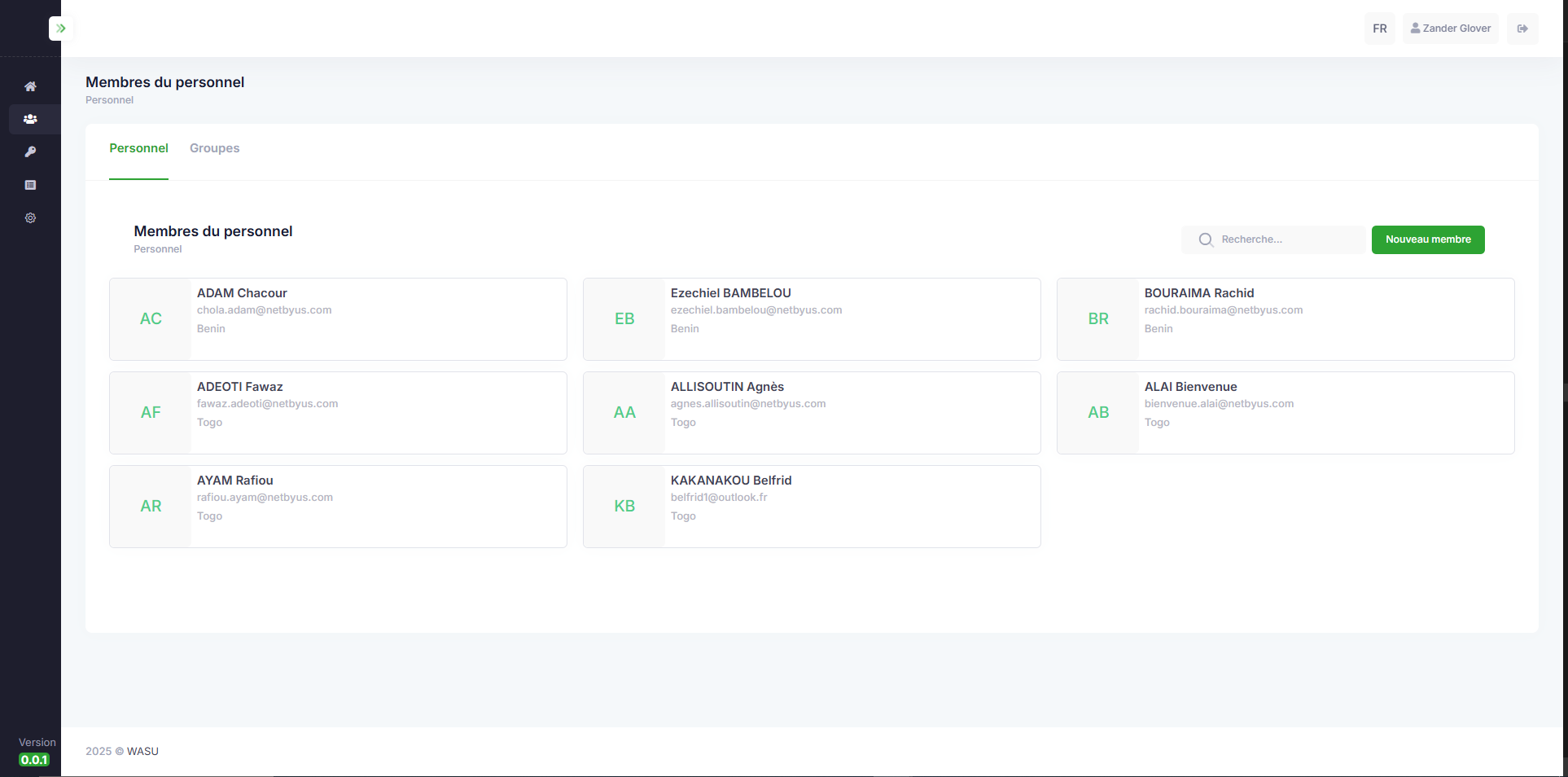The height and width of the screenshot is (777, 1568).
Task: Select the personnel group icon in sidebar
Action: click(30, 119)
